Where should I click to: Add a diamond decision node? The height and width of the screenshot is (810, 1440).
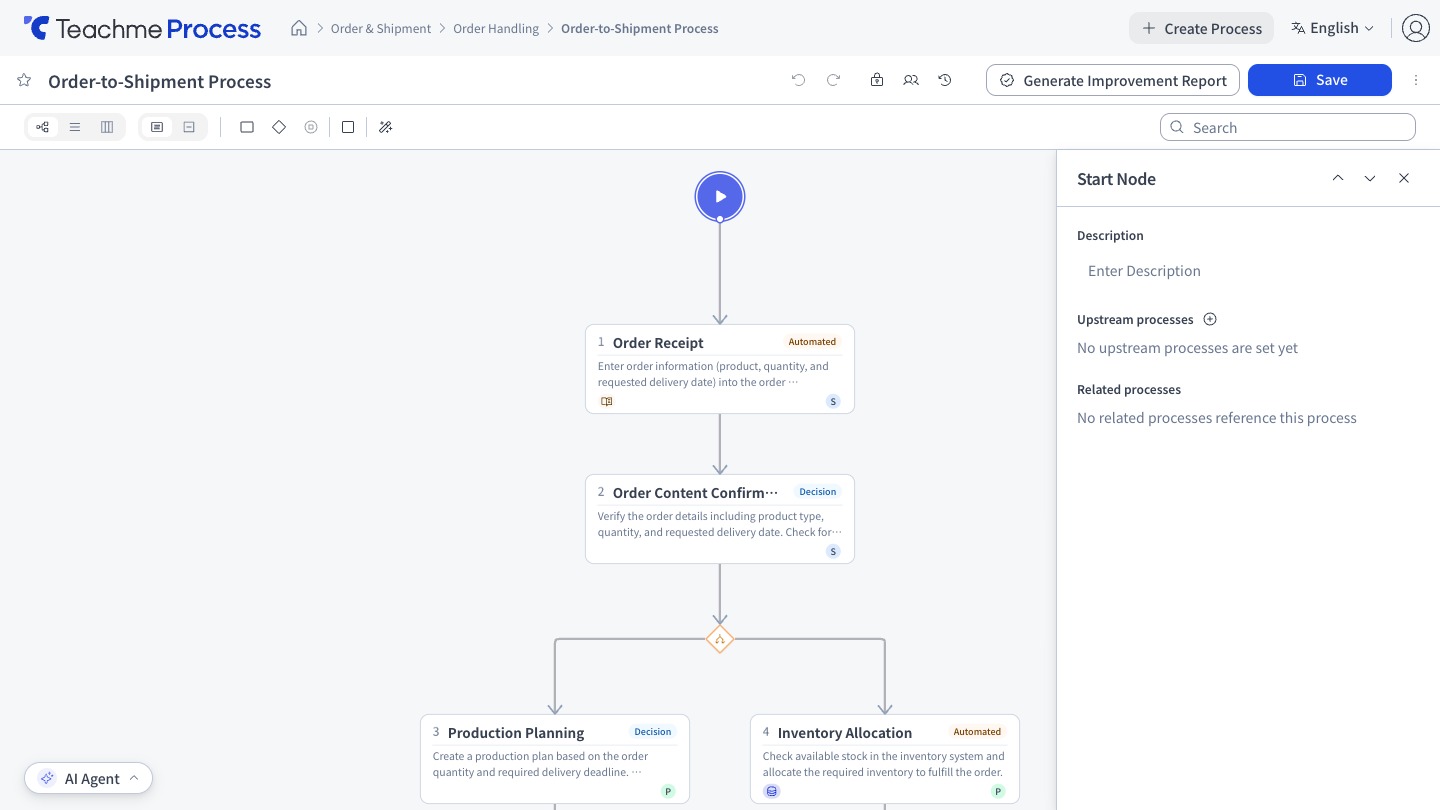(279, 127)
